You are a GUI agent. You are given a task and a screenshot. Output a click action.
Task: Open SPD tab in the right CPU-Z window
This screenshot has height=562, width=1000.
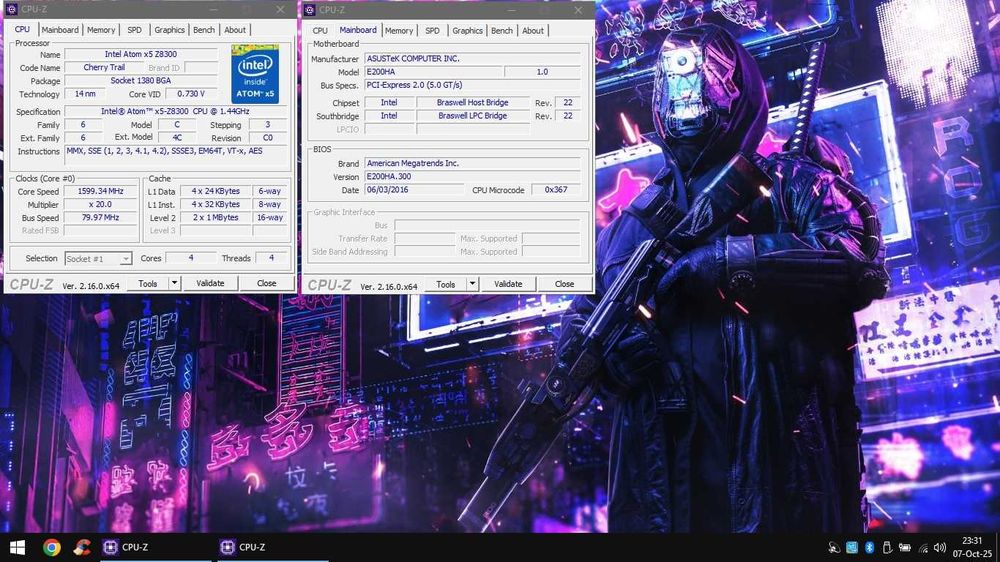pyautogui.click(x=432, y=31)
